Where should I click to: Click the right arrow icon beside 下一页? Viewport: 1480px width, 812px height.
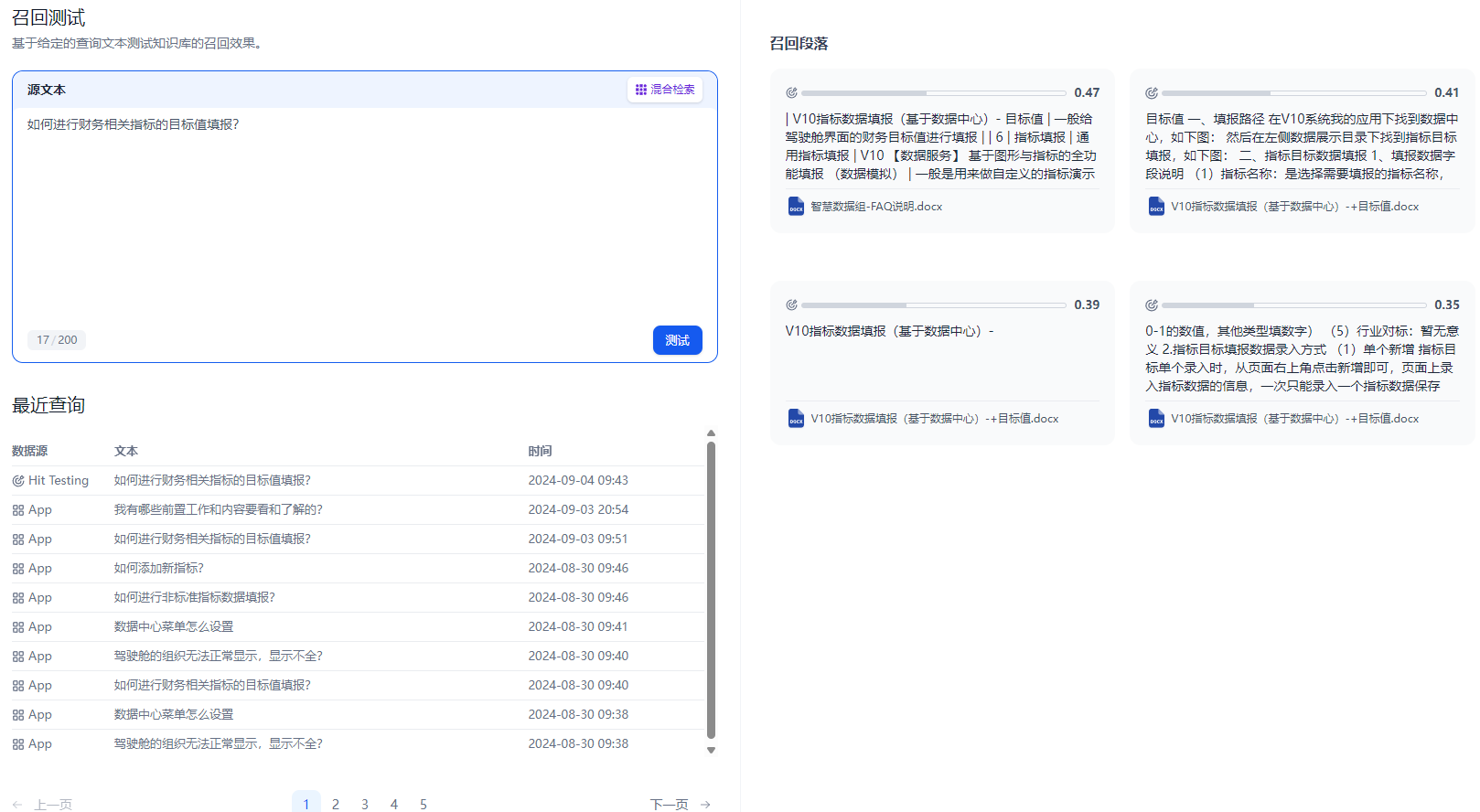[x=705, y=805]
